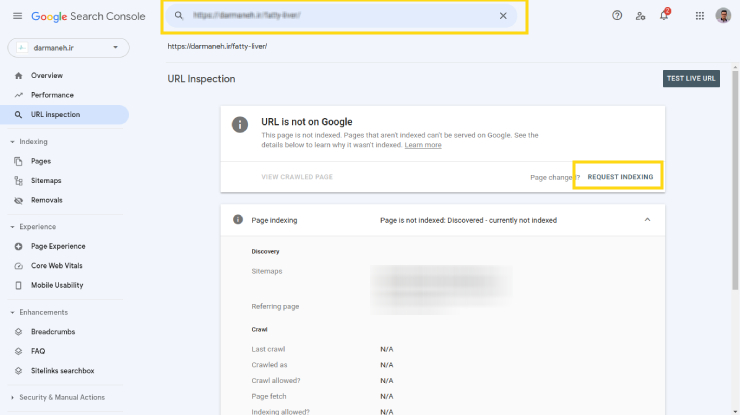740x415 pixels.
Task: Click the URL inspection magnifier icon in sidebar
Action: point(18,115)
